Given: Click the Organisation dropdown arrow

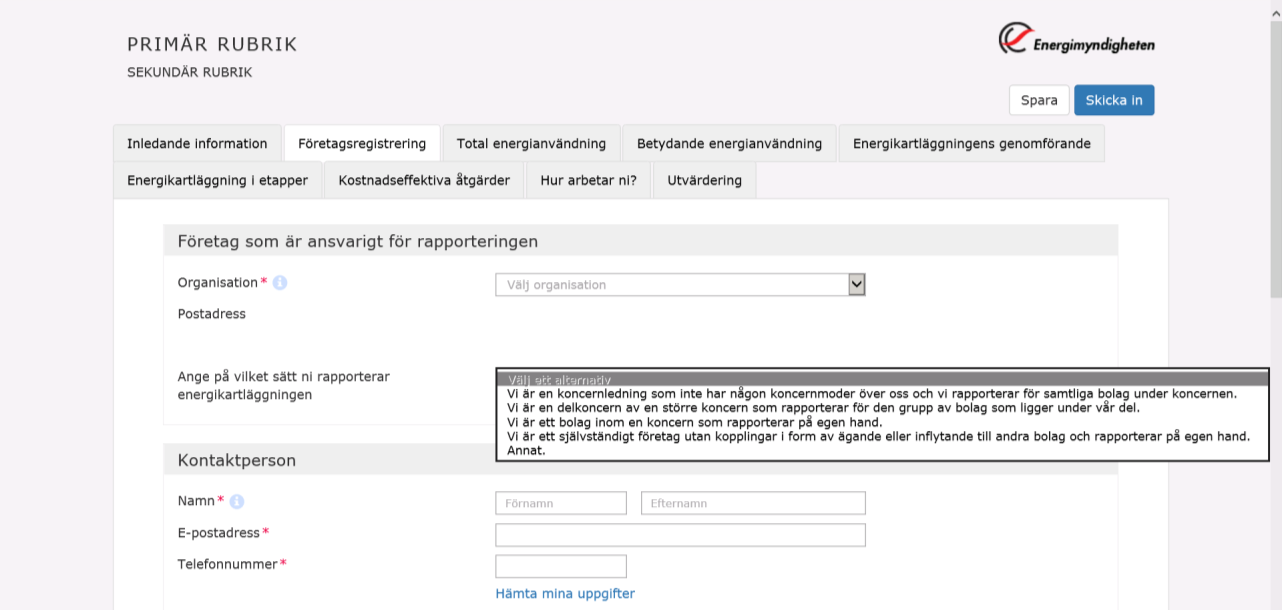Looking at the screenshot, I should coord(856,285).
